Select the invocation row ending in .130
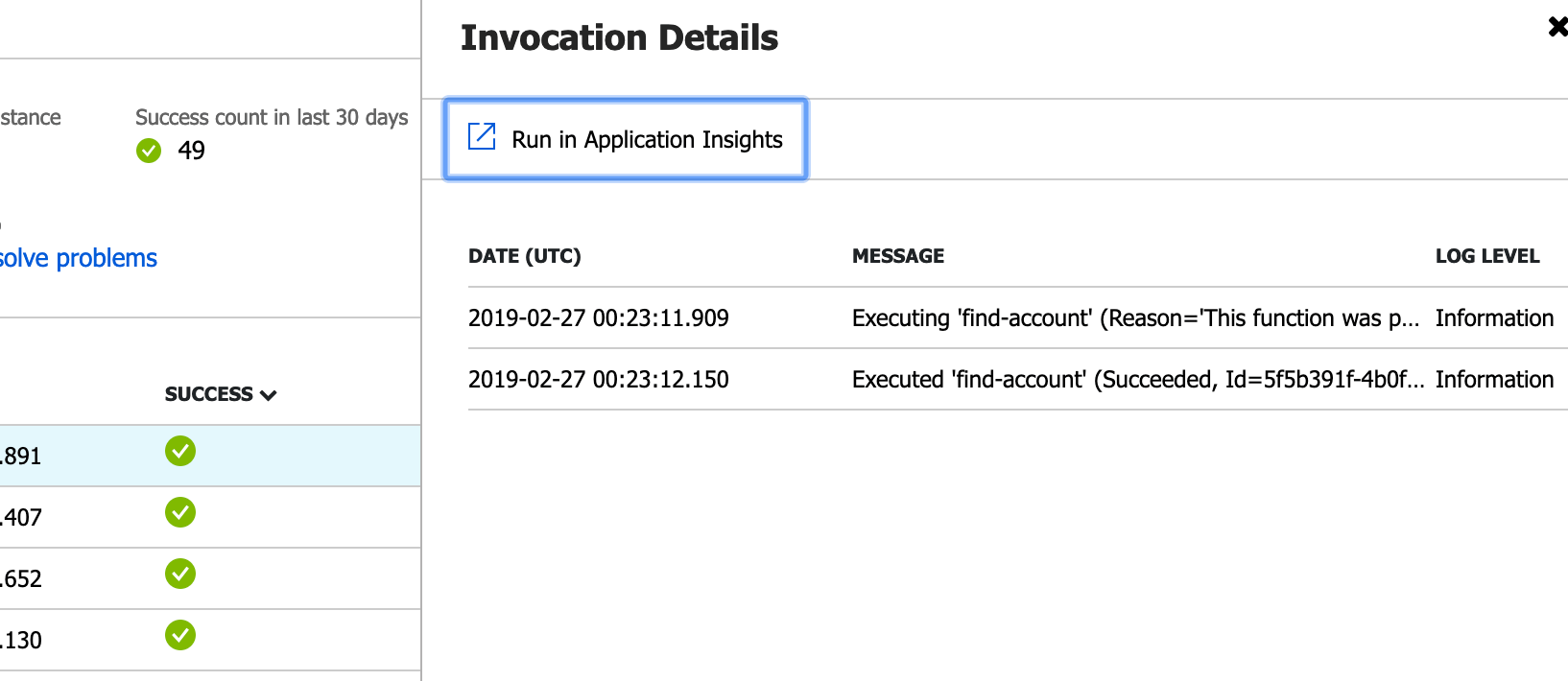This screenshot has width=1568, height=681. 210,640
